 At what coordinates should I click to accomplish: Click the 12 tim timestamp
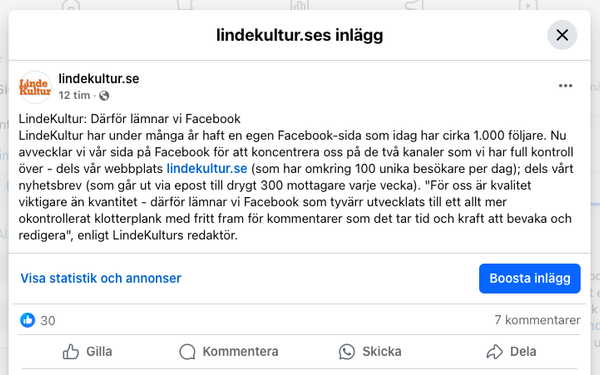pyautogui.click(x=74, y=95)
